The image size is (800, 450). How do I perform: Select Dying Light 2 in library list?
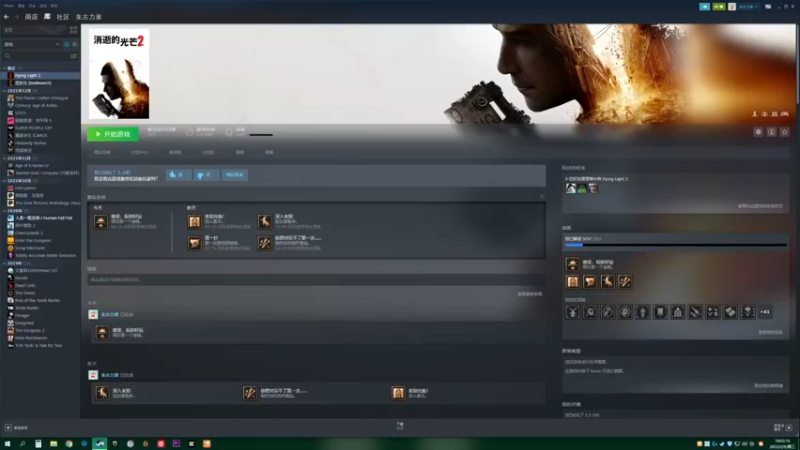(x=40, y=76)
